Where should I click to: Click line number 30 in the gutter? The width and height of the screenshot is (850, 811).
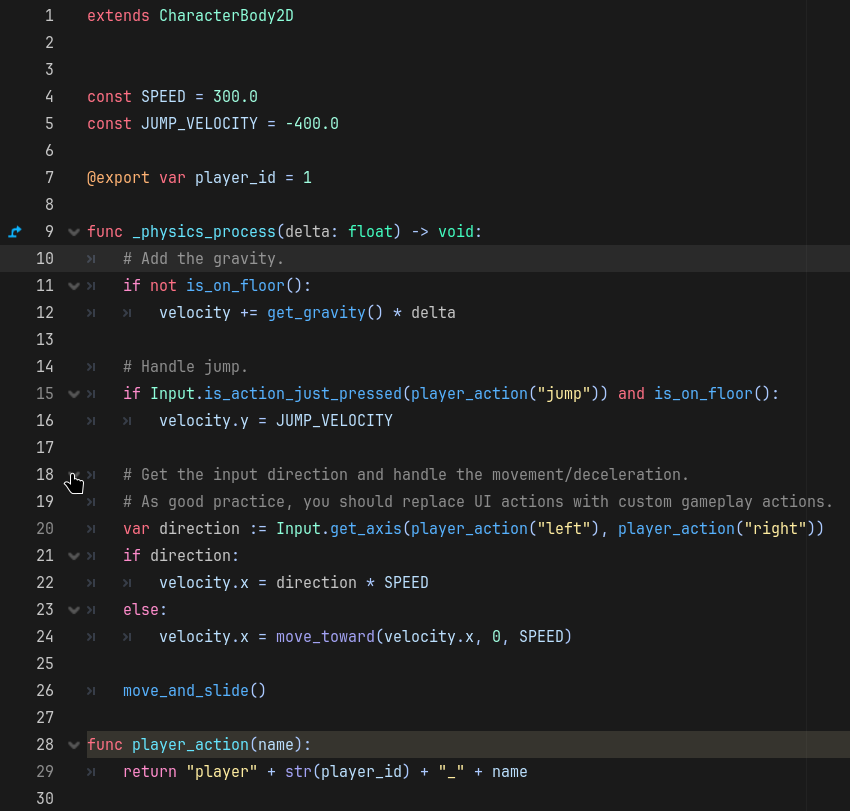pyautogui.click(x=44, y=799)
